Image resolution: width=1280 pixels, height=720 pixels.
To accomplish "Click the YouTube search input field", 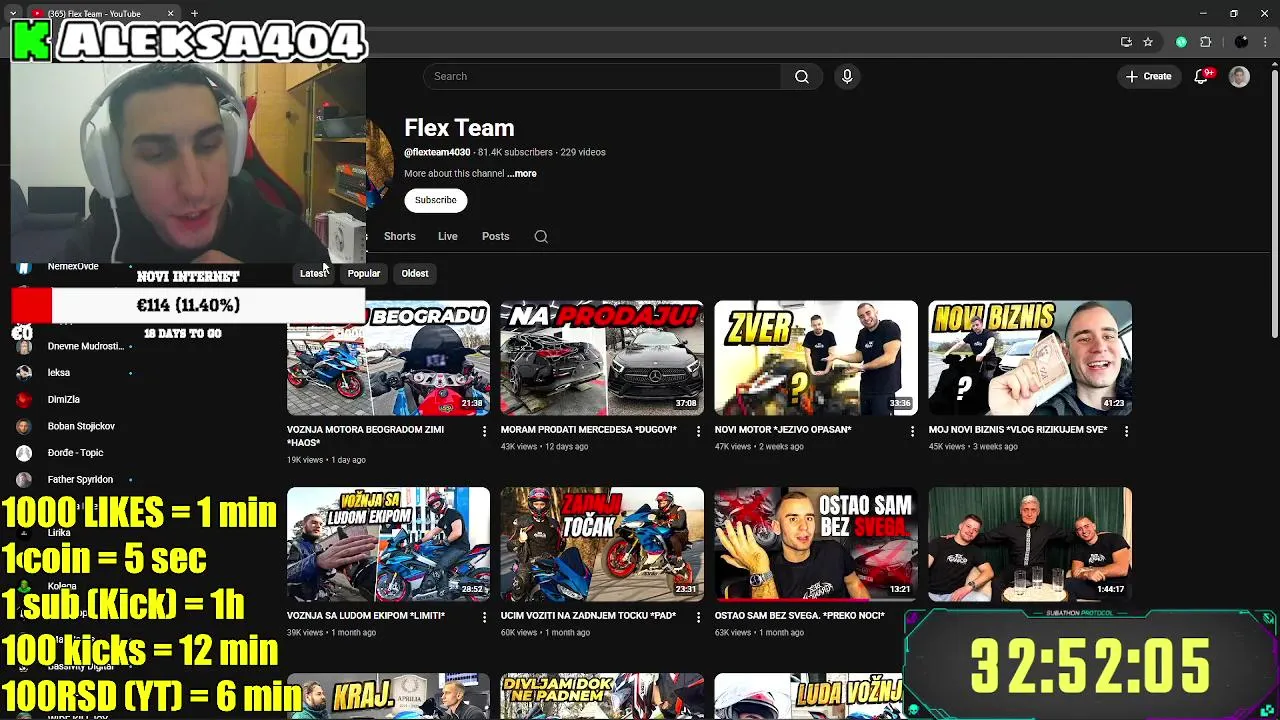I will point(602,76).
